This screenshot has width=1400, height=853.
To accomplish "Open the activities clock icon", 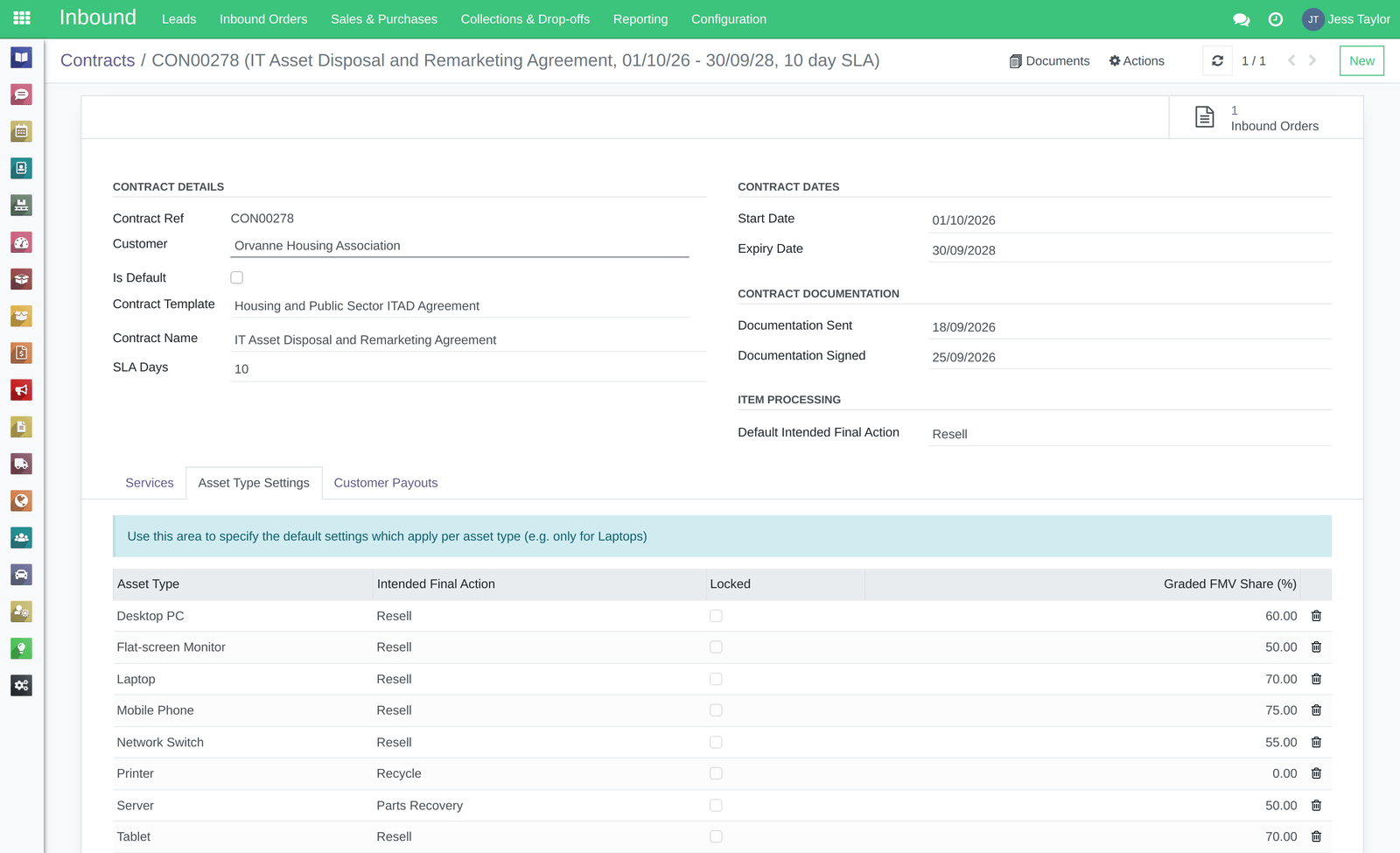I will pos(1276,19).
